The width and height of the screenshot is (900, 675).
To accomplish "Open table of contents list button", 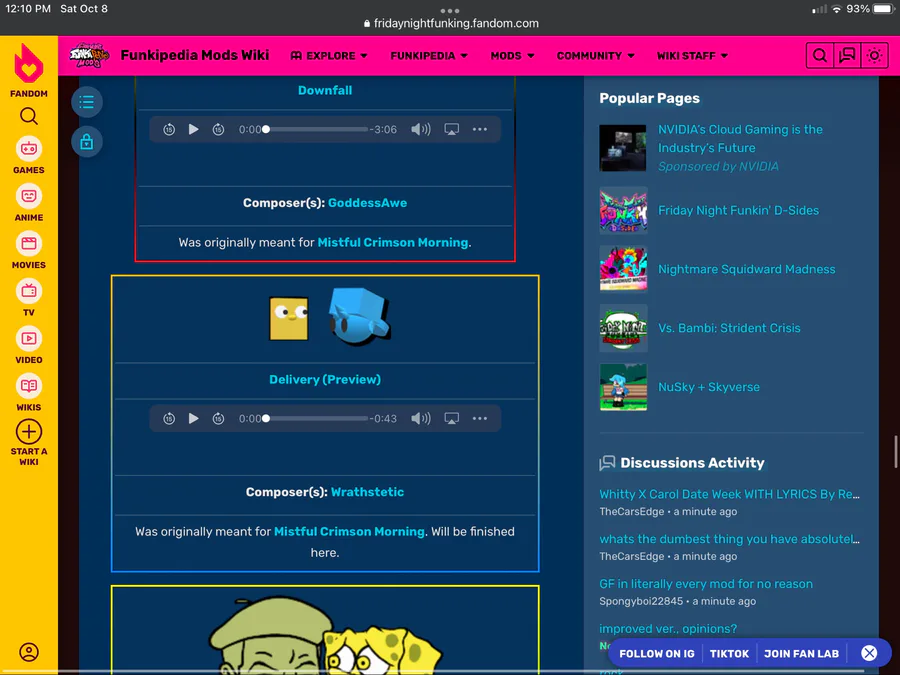I will [87, 102].
